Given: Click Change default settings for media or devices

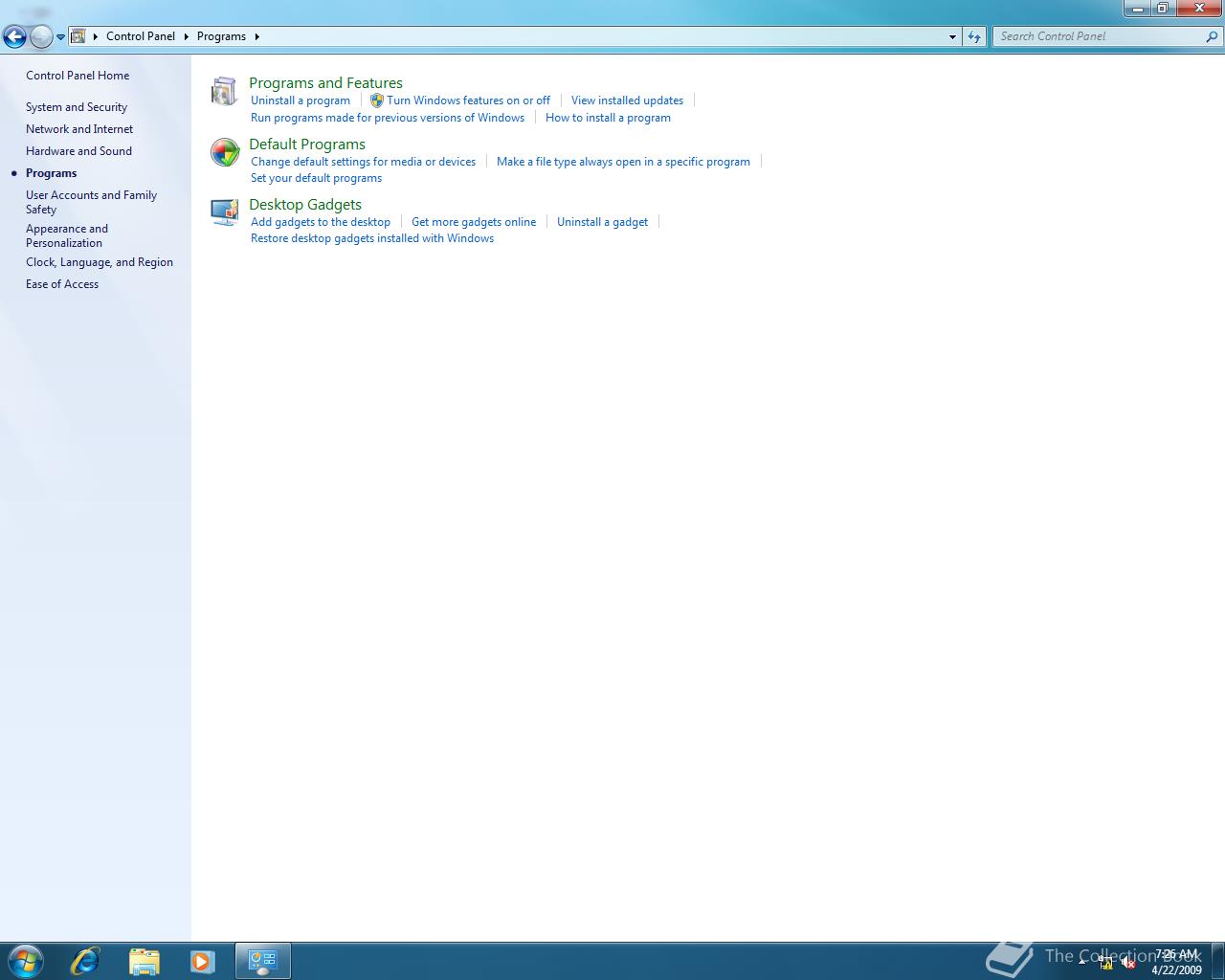Looking at the screenshot, I should 363,162.
